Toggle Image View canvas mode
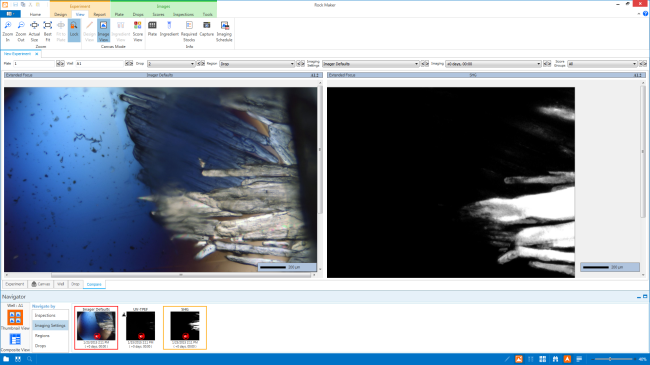Viewport: 650px width, 365px height. pos(103,31)
